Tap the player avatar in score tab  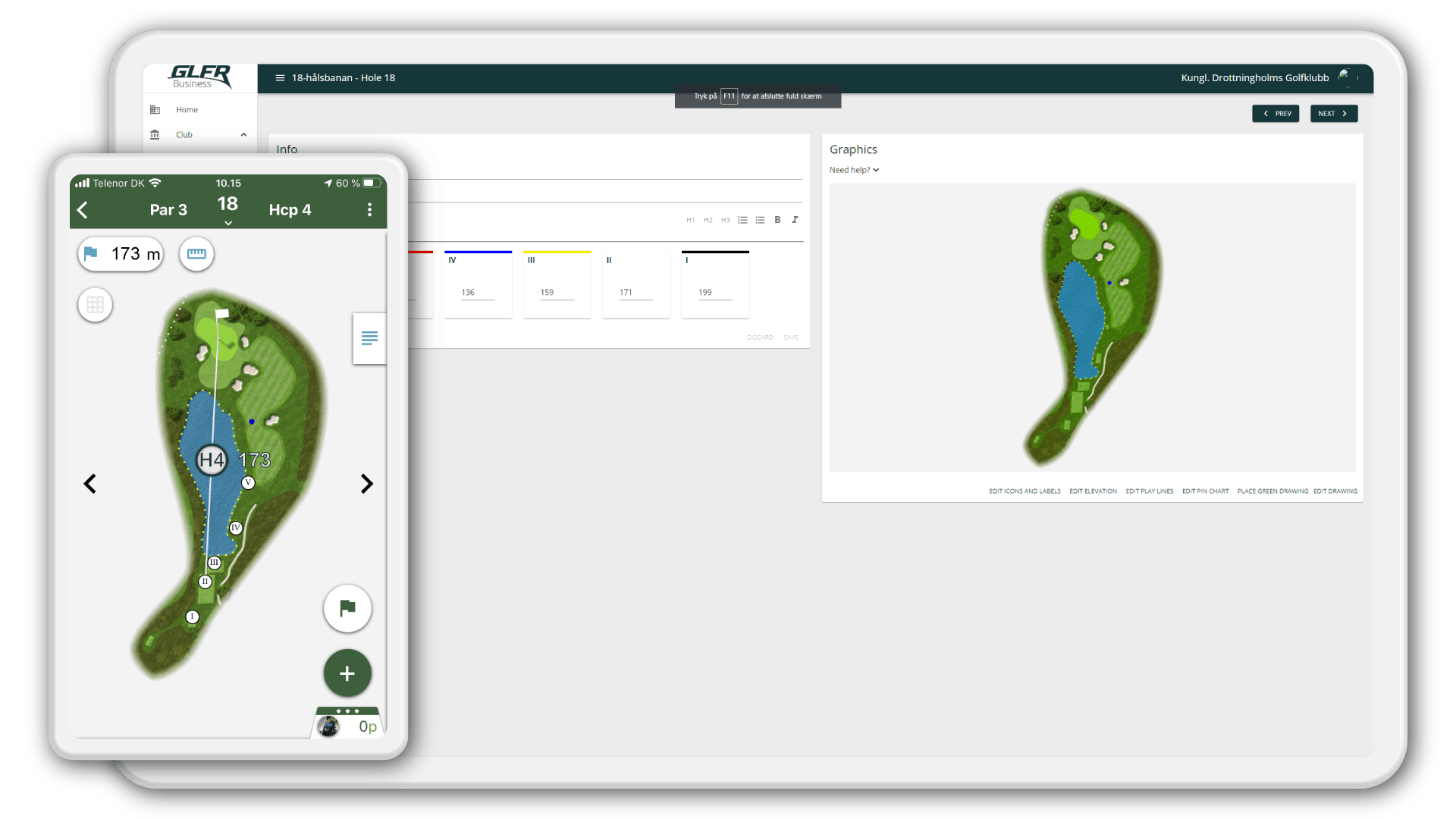(x=328, y=726)
